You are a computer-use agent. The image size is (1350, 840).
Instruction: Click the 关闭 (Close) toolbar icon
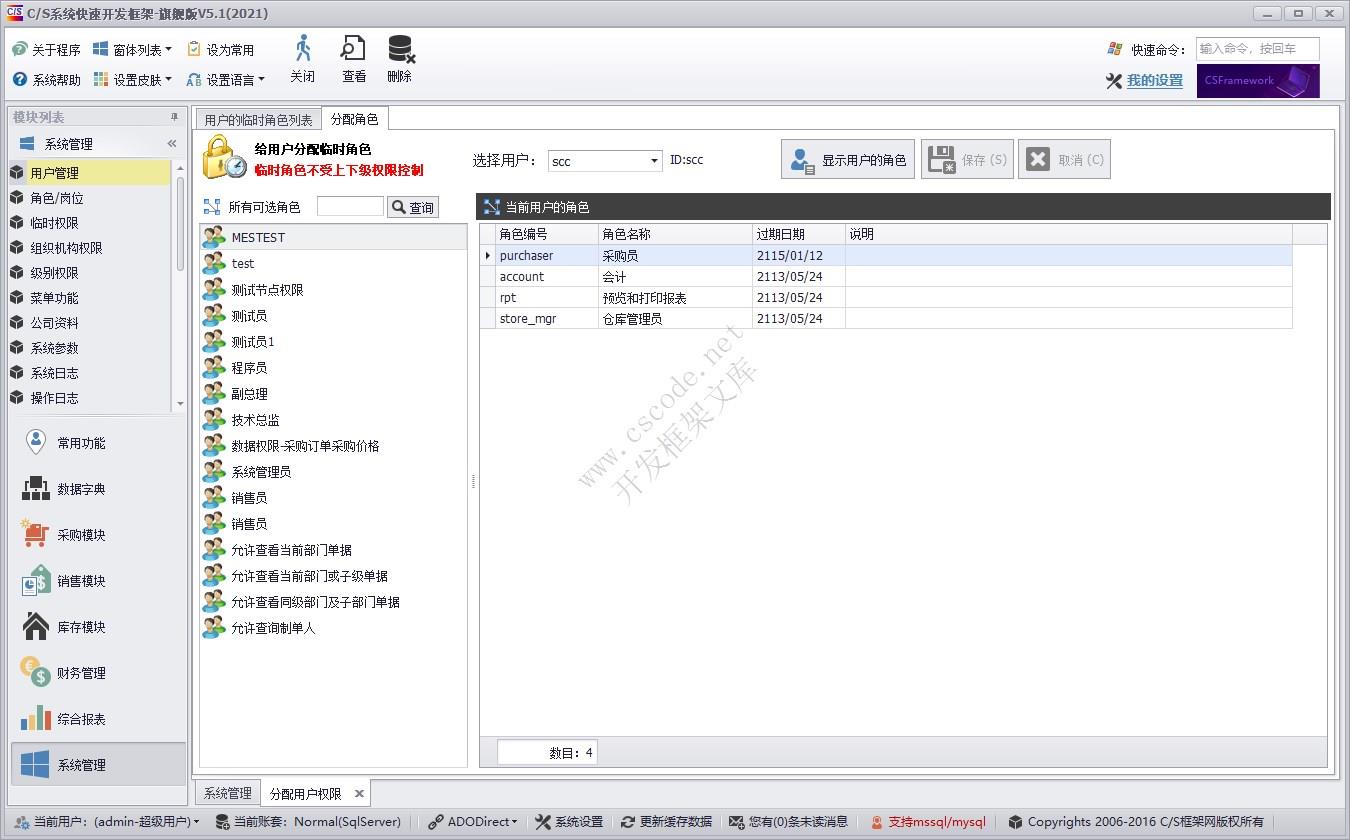302,58
